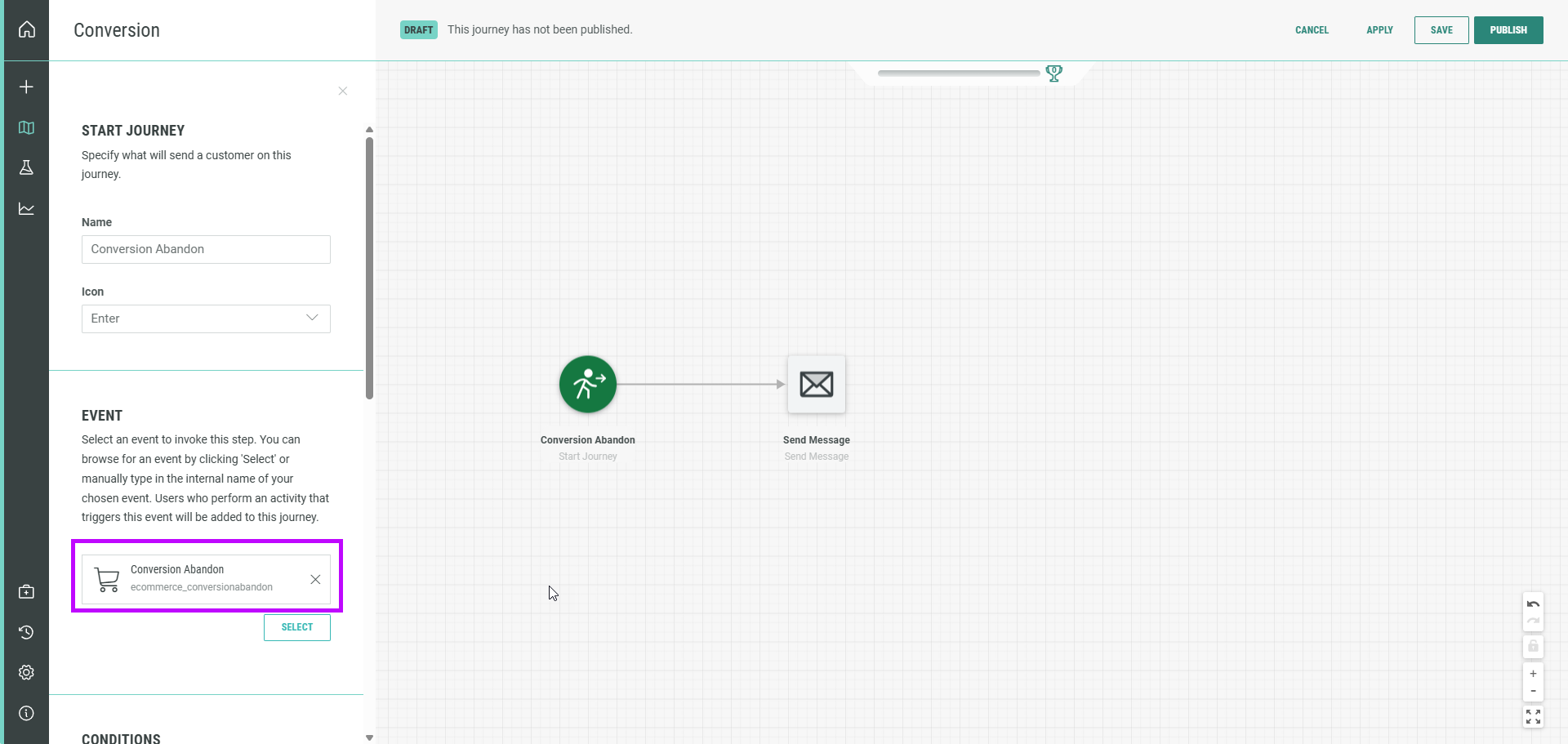Fit the canvas to screen icon
Image resolution: width=1568 pixels, height=744 pixels.
1533,716
